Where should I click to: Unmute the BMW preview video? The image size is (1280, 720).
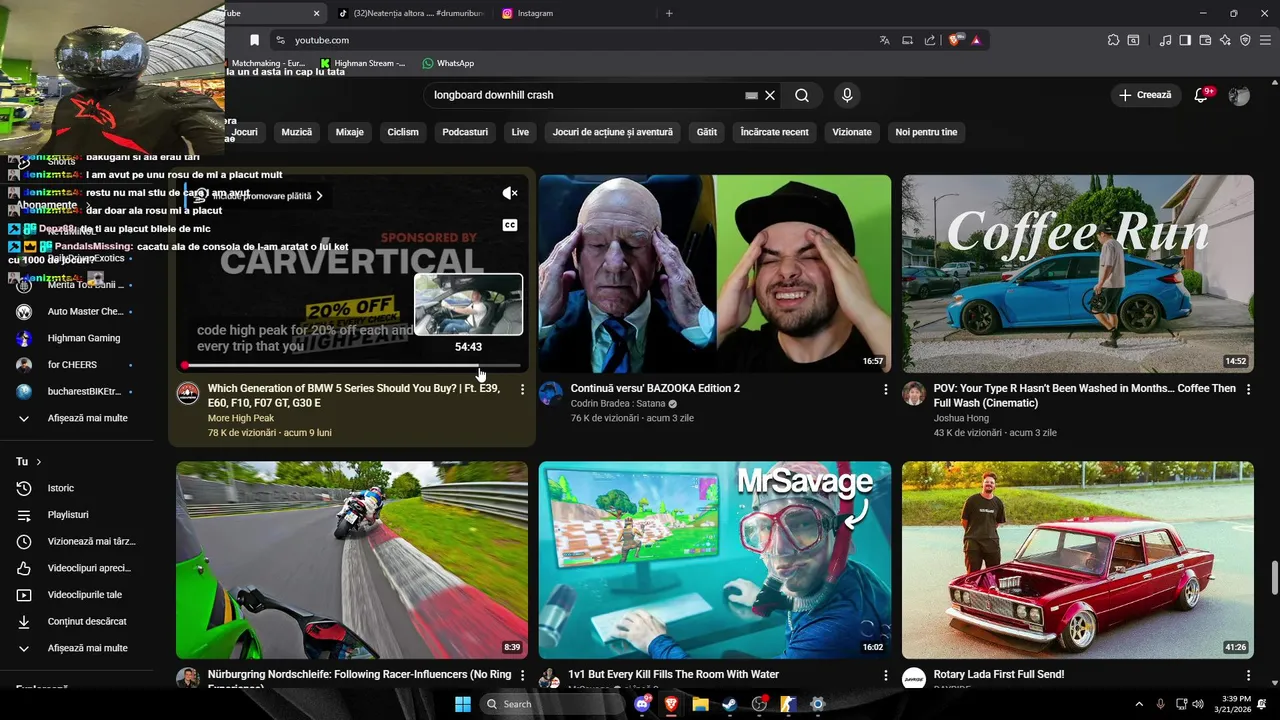pos(510,193)
